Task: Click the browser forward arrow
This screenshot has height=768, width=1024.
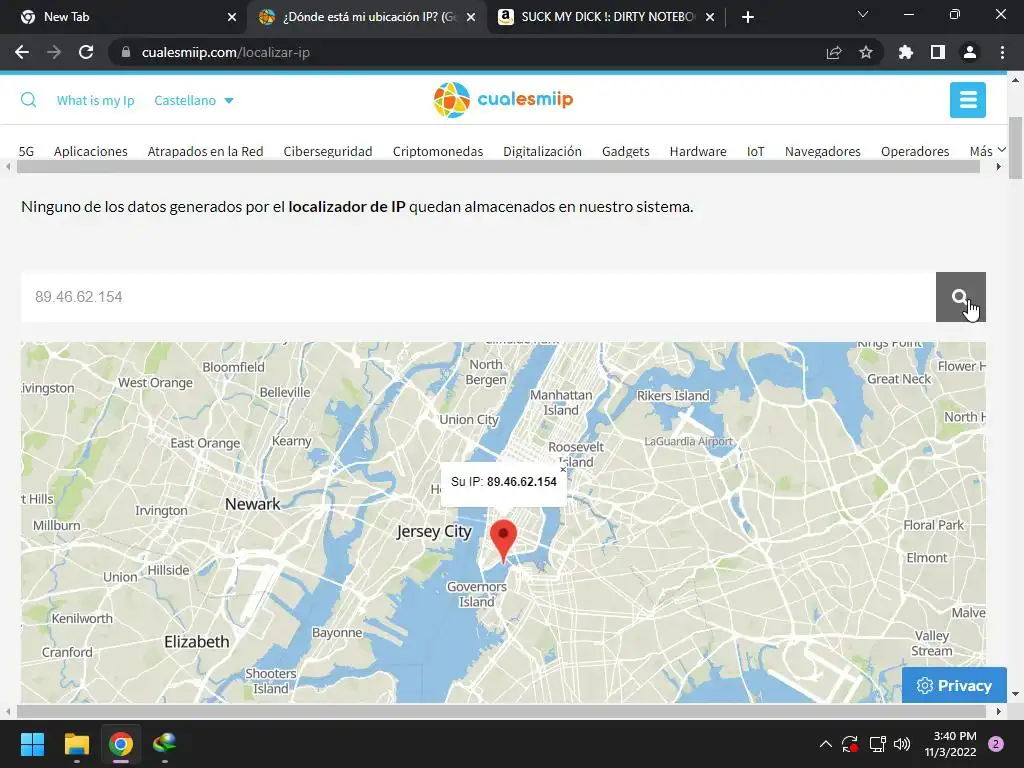Action: [x=54, y=52]
